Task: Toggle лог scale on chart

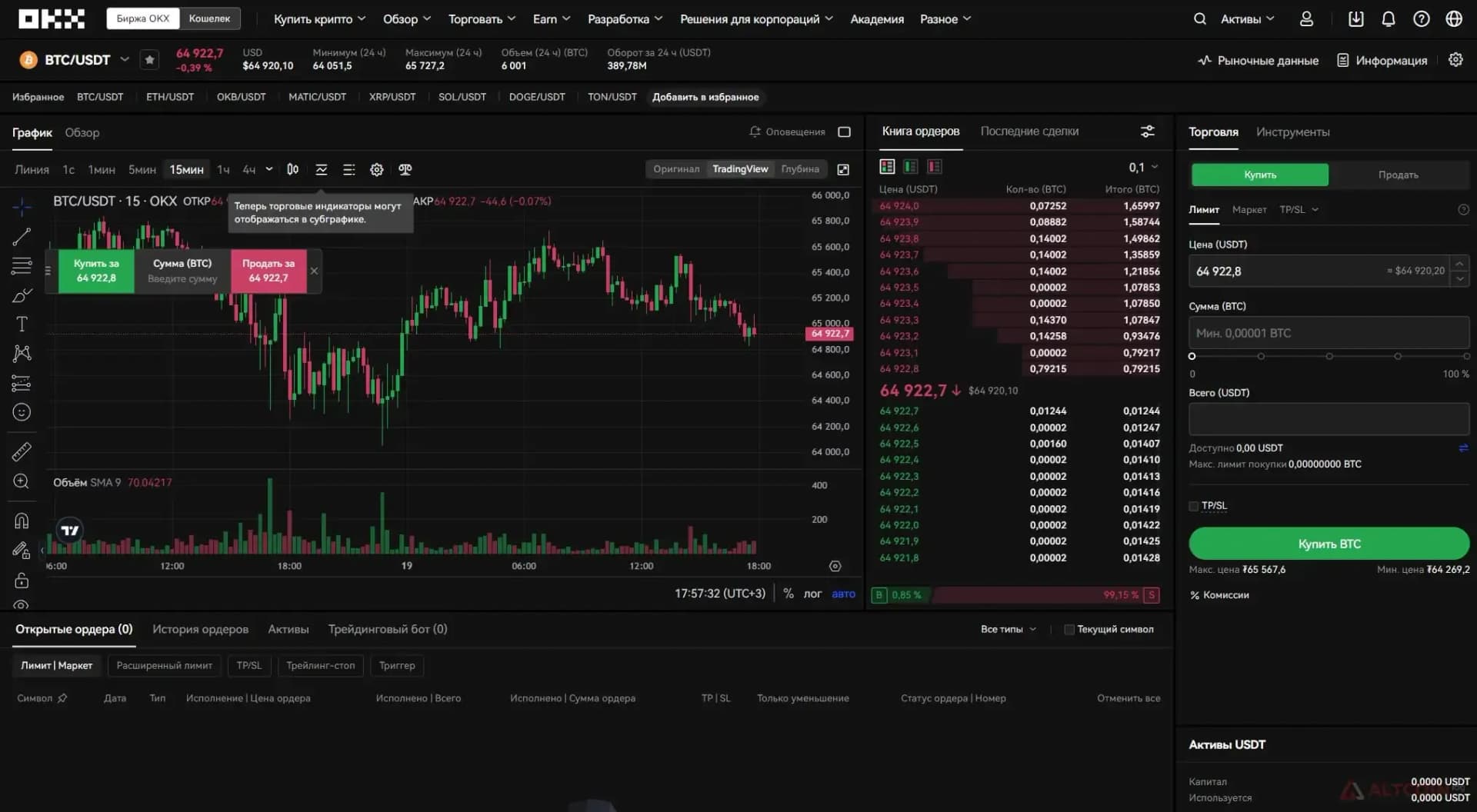Action: point(812,594)
